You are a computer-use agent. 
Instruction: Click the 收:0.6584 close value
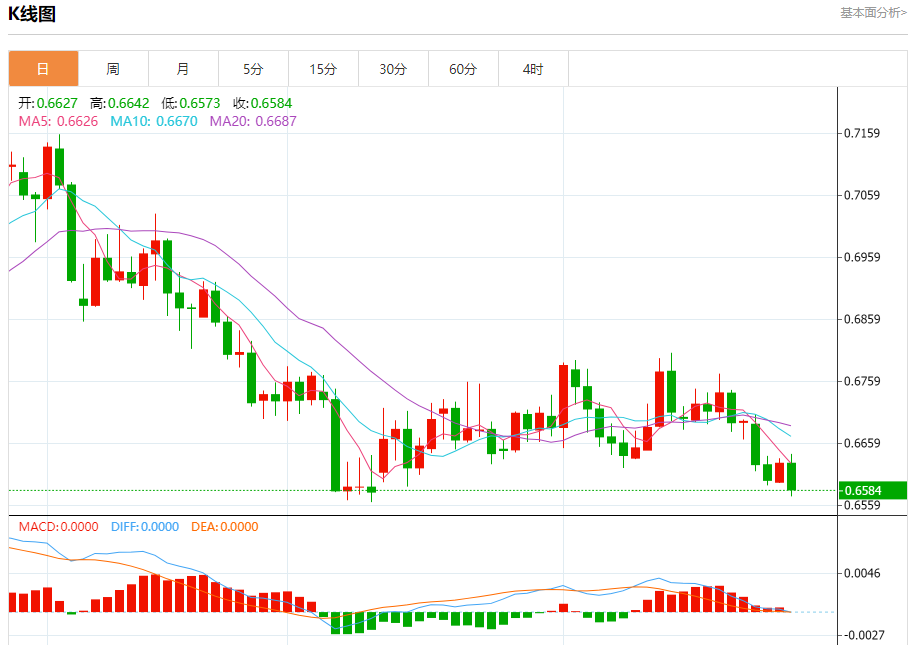pyautogui.click(x=262, y=103)
